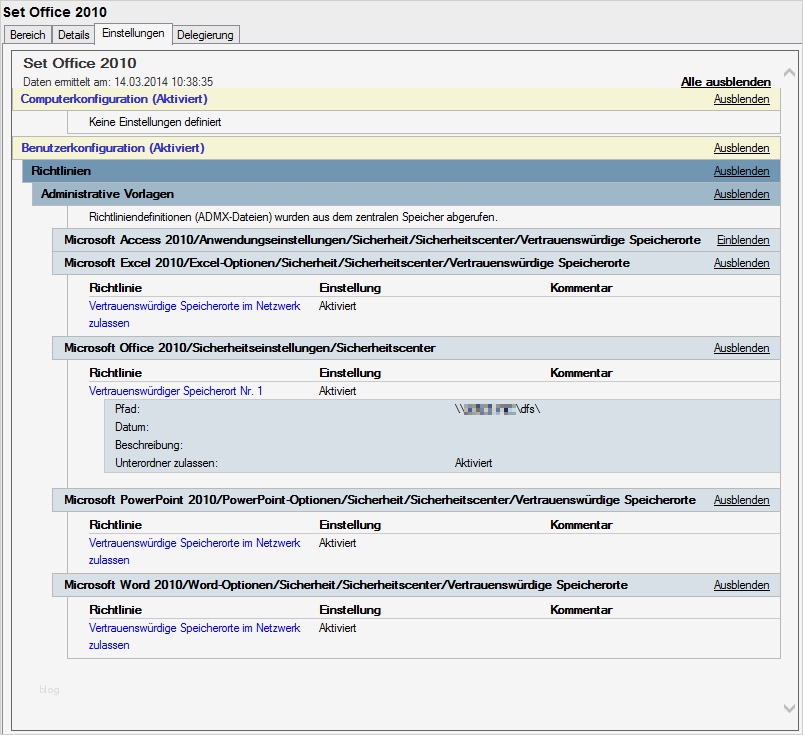803x735 pixels.
Task: Open the Word Vertrauenswürdige Speicherorte im Netzwerk policy
Action: click(193, 628)
